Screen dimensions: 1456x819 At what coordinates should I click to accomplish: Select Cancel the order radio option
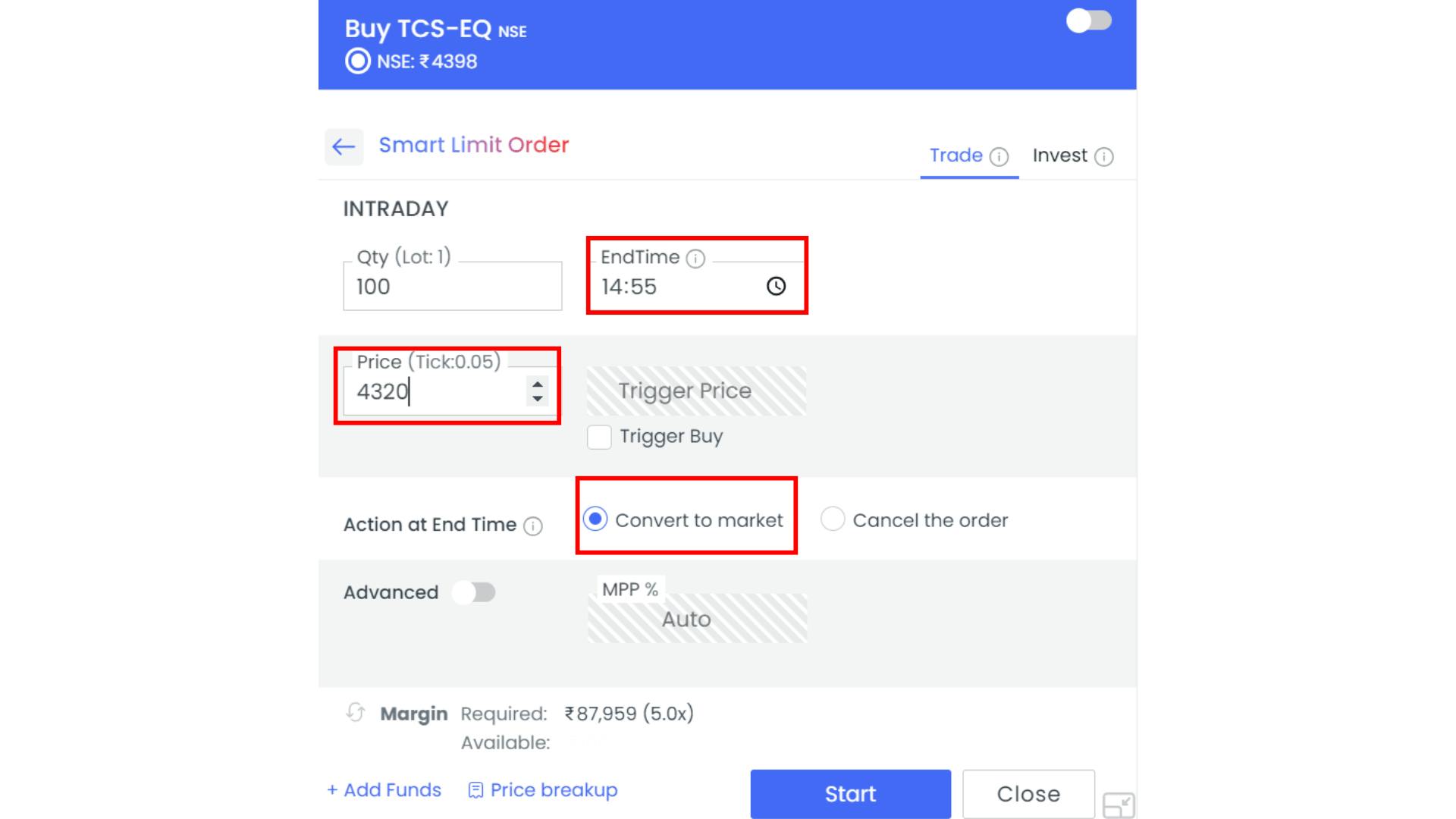click(x=833, y=519)
